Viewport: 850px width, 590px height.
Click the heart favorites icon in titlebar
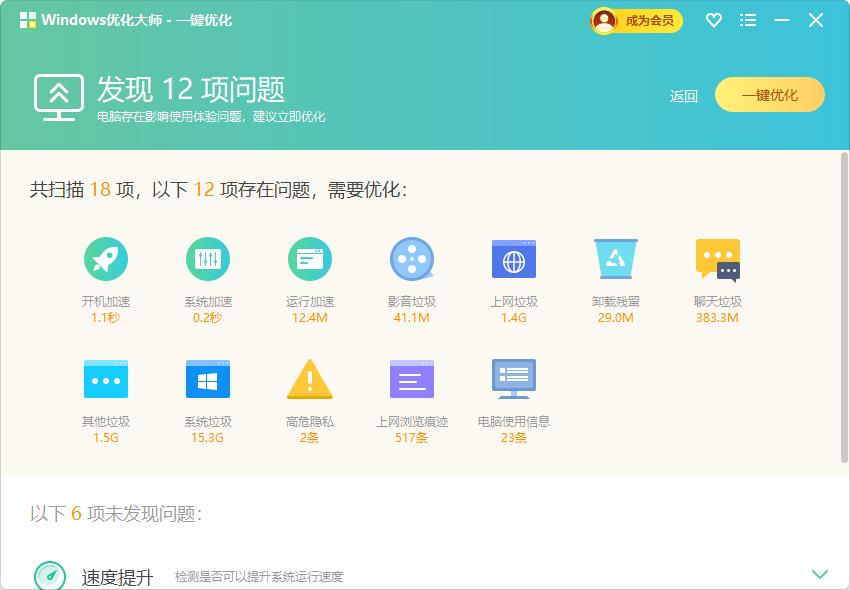coord(713,20)
